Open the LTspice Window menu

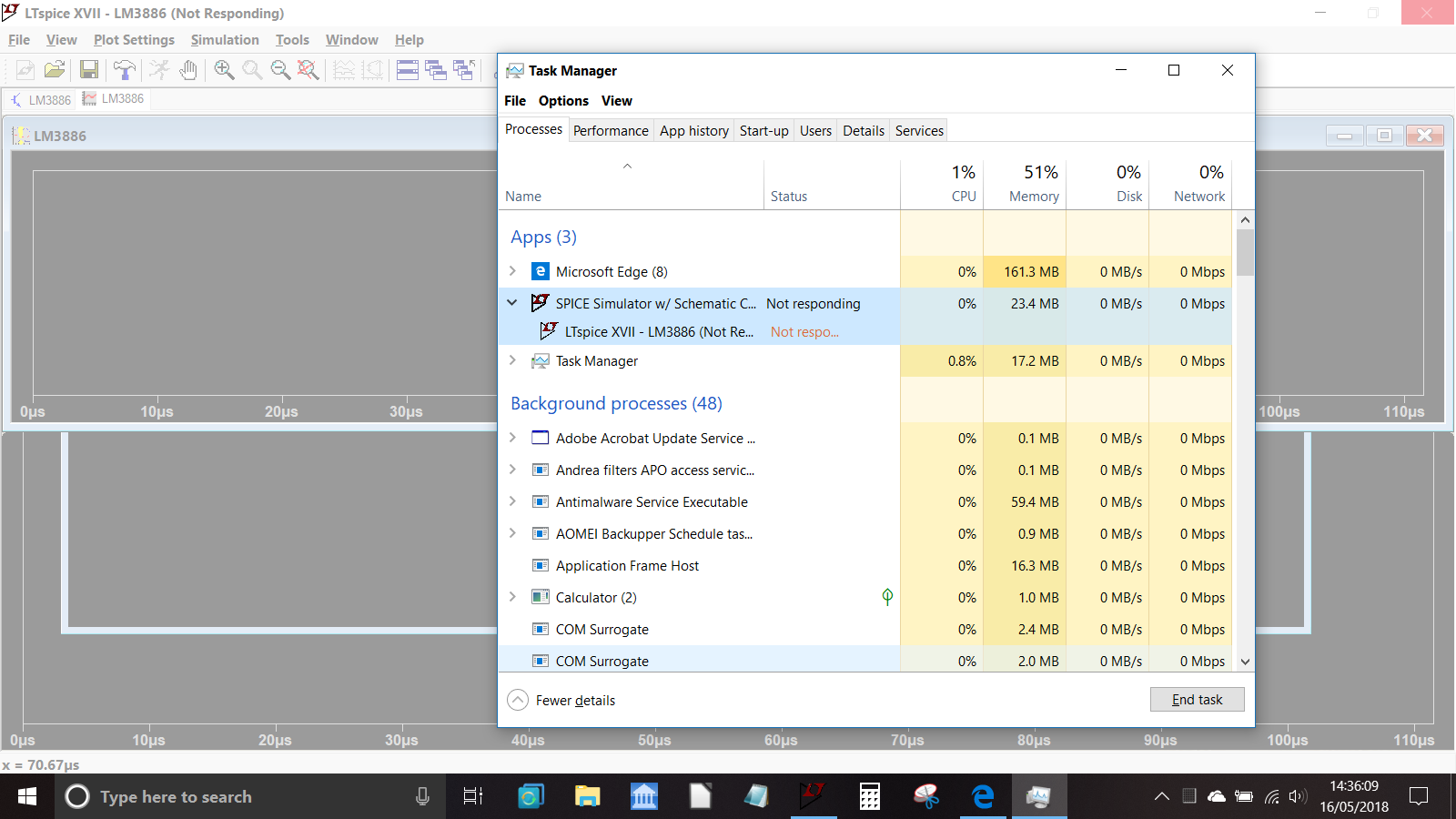click(351, 40)
